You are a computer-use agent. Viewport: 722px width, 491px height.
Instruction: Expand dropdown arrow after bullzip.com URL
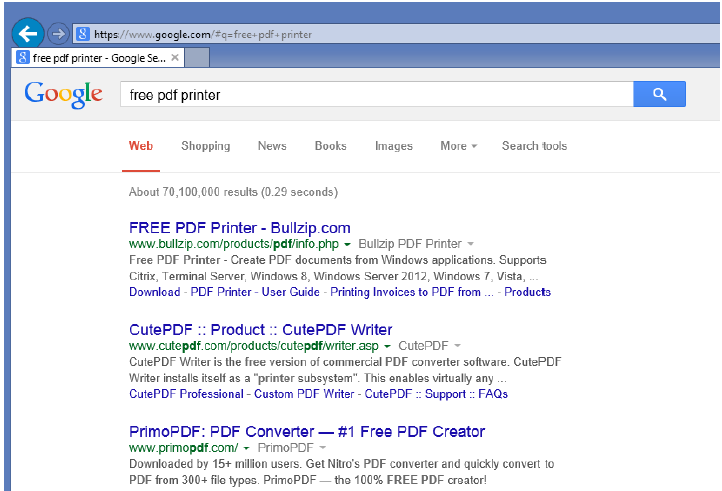point(347,244)
